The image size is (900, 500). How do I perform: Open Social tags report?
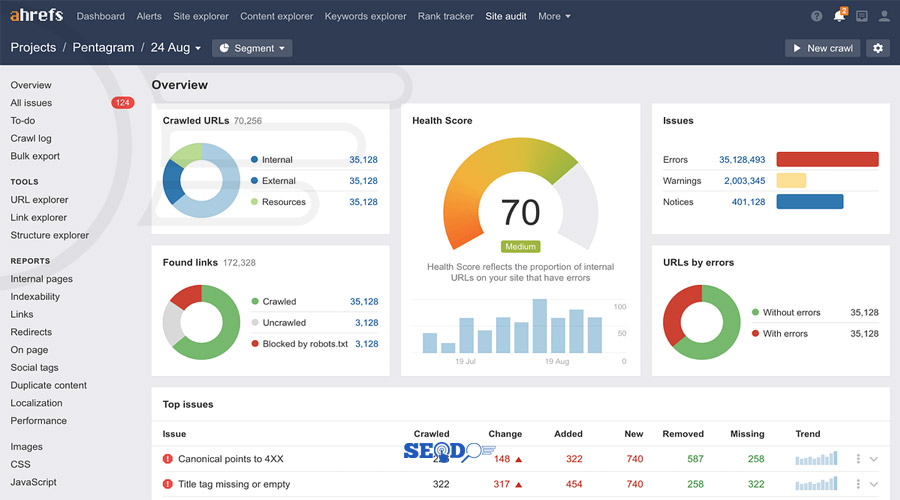pos(34,368)
